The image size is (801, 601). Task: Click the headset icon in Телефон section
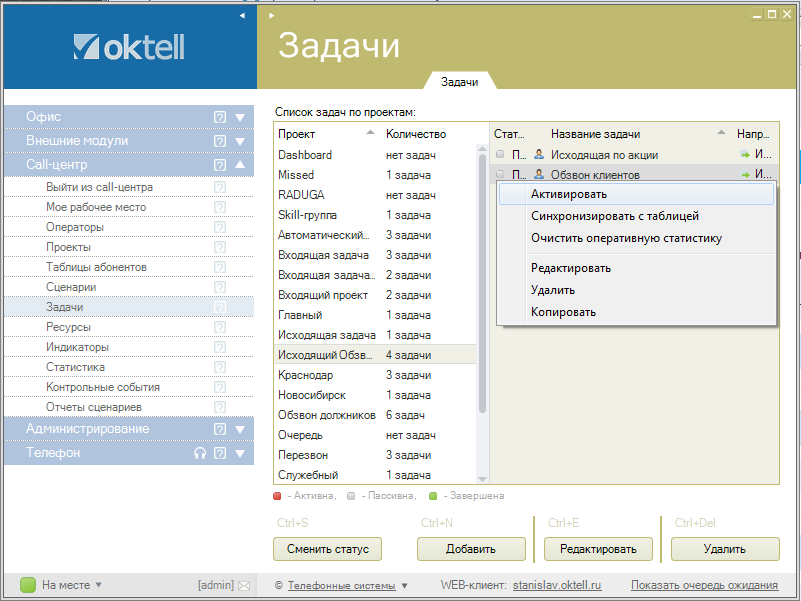[200, 453]
